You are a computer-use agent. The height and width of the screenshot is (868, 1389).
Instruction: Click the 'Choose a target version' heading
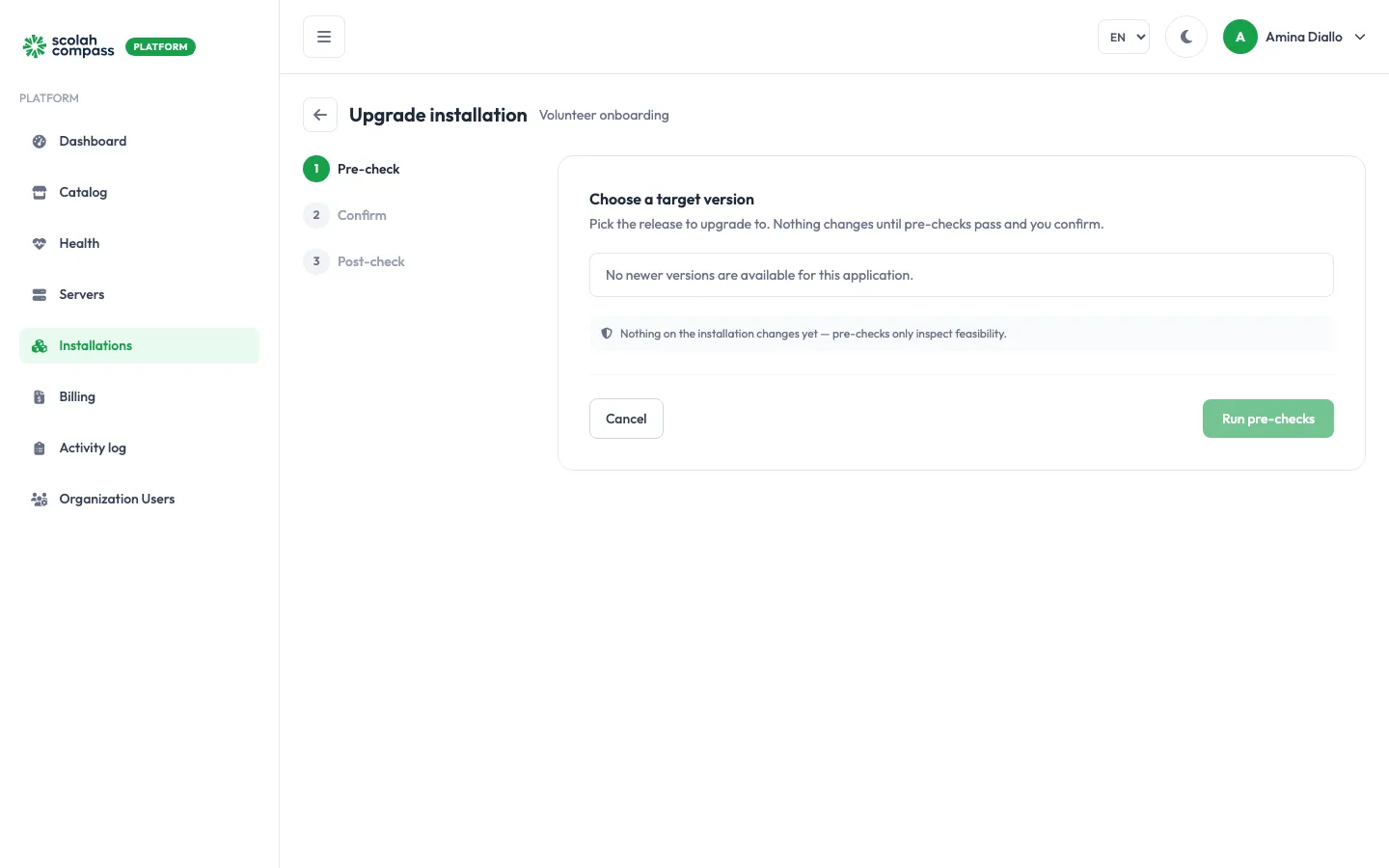[x=671, y=200]
